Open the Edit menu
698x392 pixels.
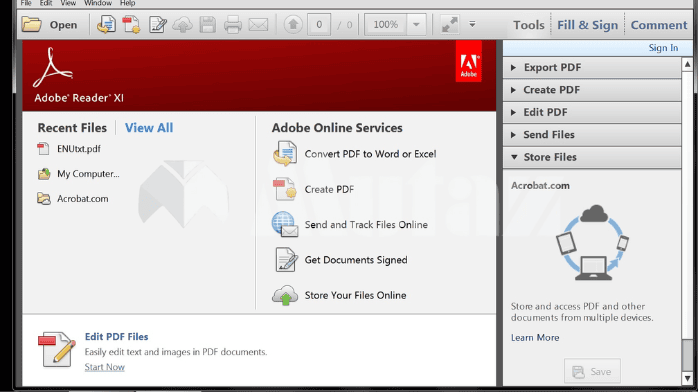pos(46,3)
